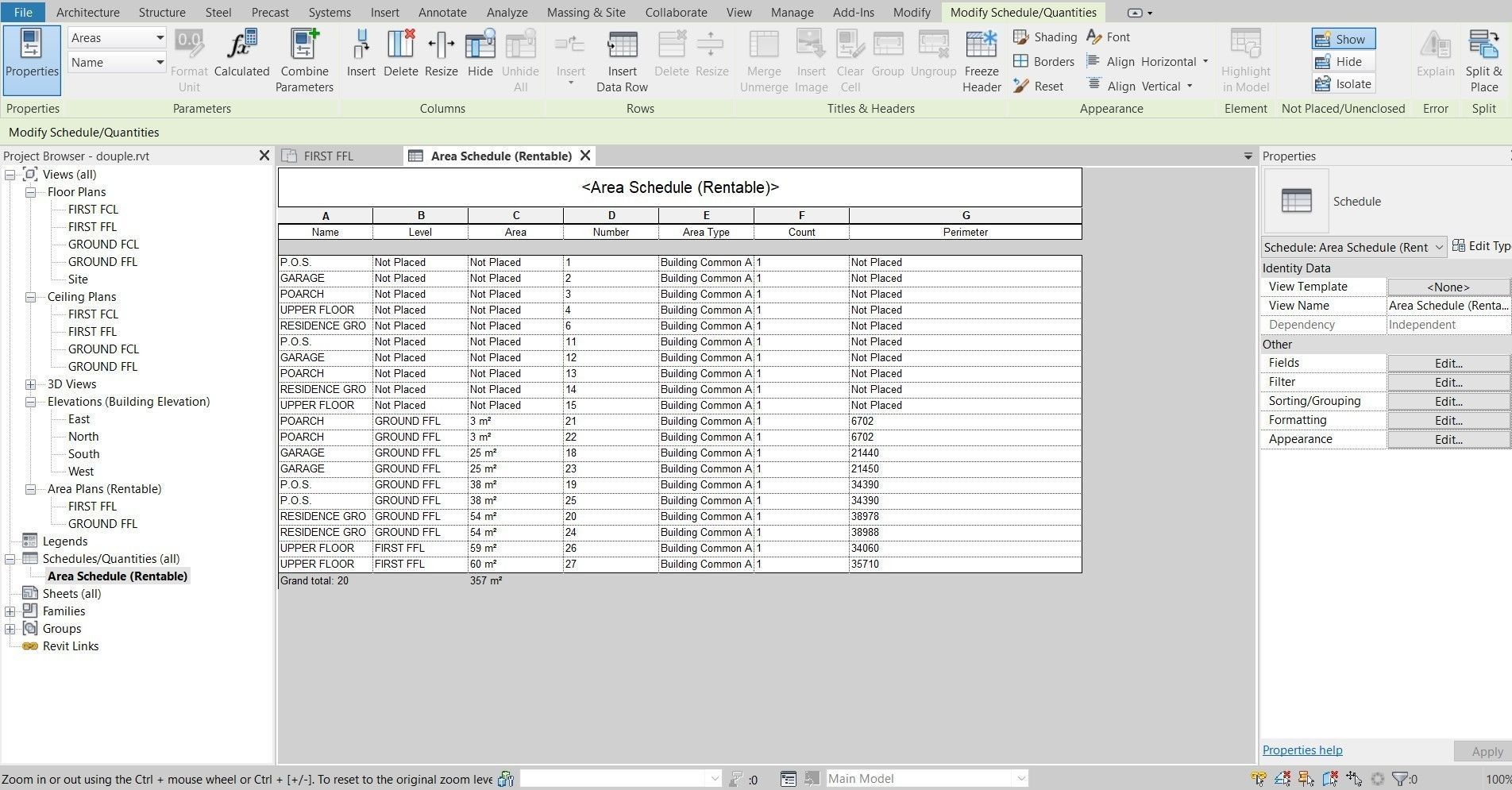Image resolution: width=1512 pixels, height=790 pixels.
Task: Delete the column via Columns Delete
Action: pyautogui.click(x=400, y=54)
